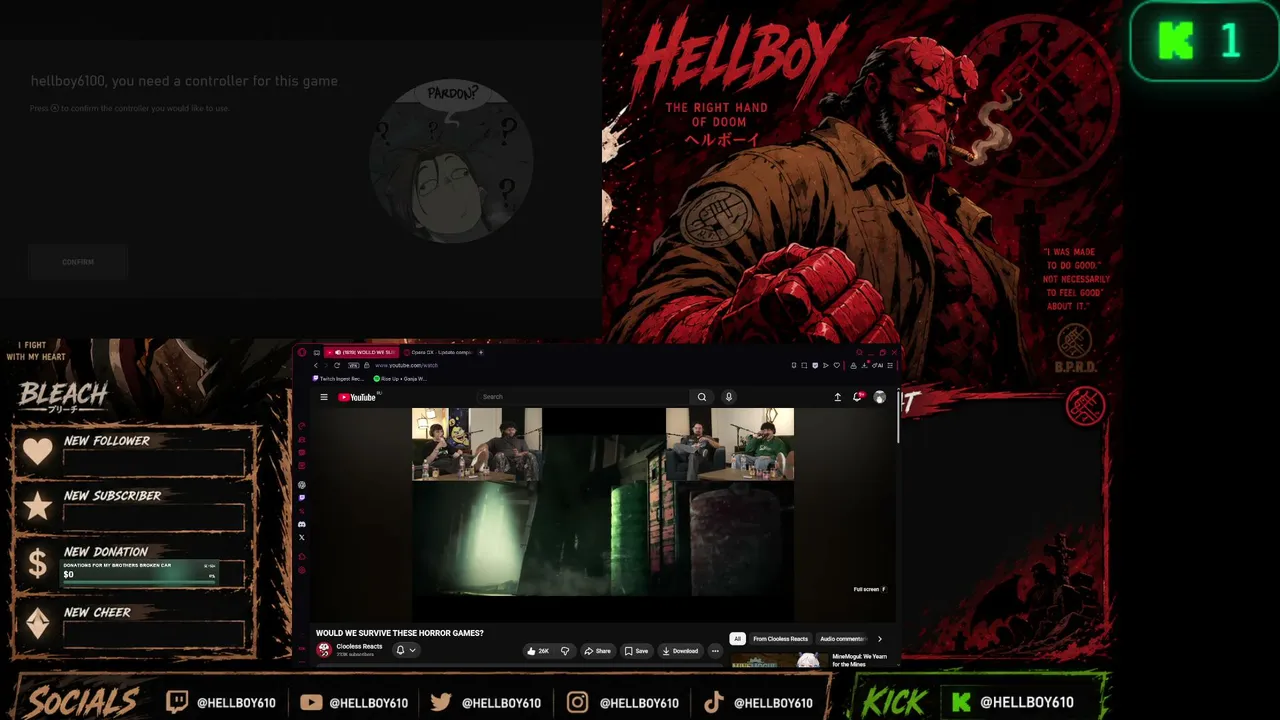Open the Clooless Reacts channel avatar
The image size is (1280, 720).
(324, 650)
